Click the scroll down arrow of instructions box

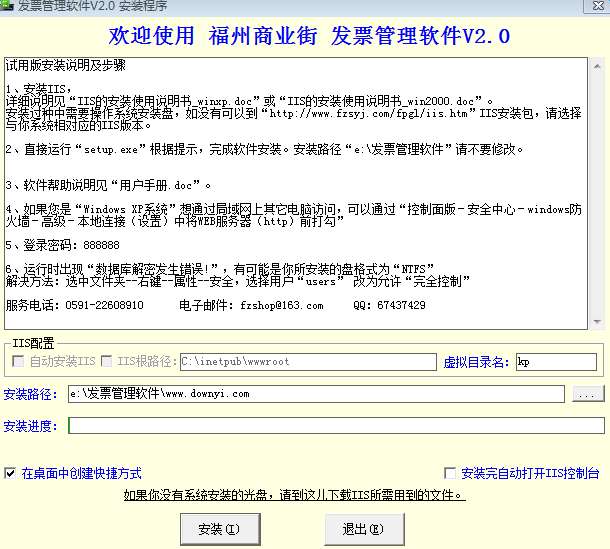click(597, 321)
